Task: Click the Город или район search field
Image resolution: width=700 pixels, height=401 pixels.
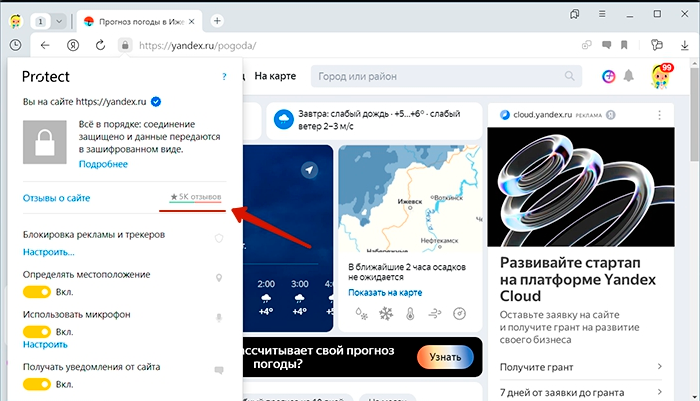Action: point(446,76)
